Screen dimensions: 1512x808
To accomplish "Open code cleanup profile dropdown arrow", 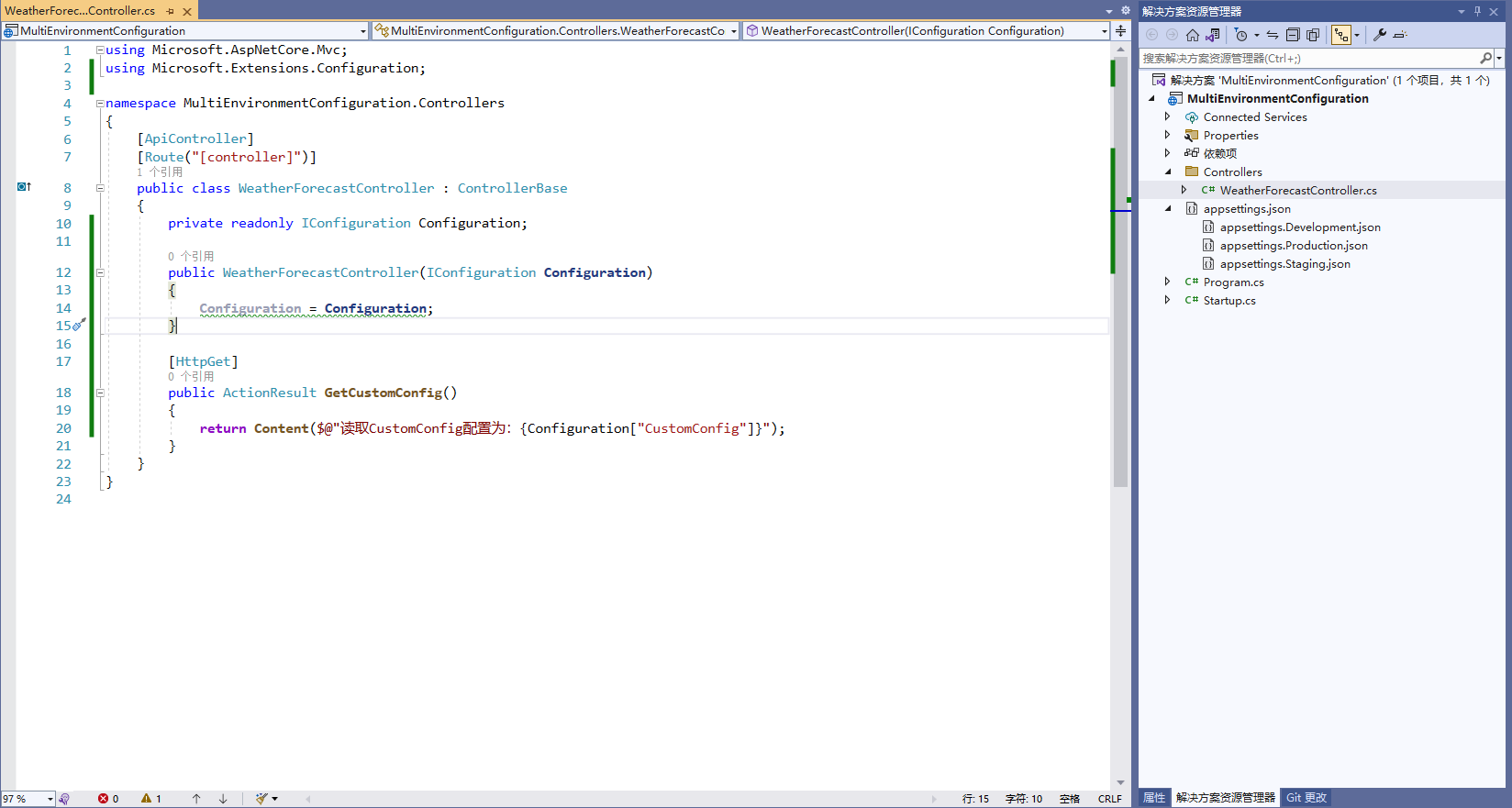I will (x=274, y=799).
